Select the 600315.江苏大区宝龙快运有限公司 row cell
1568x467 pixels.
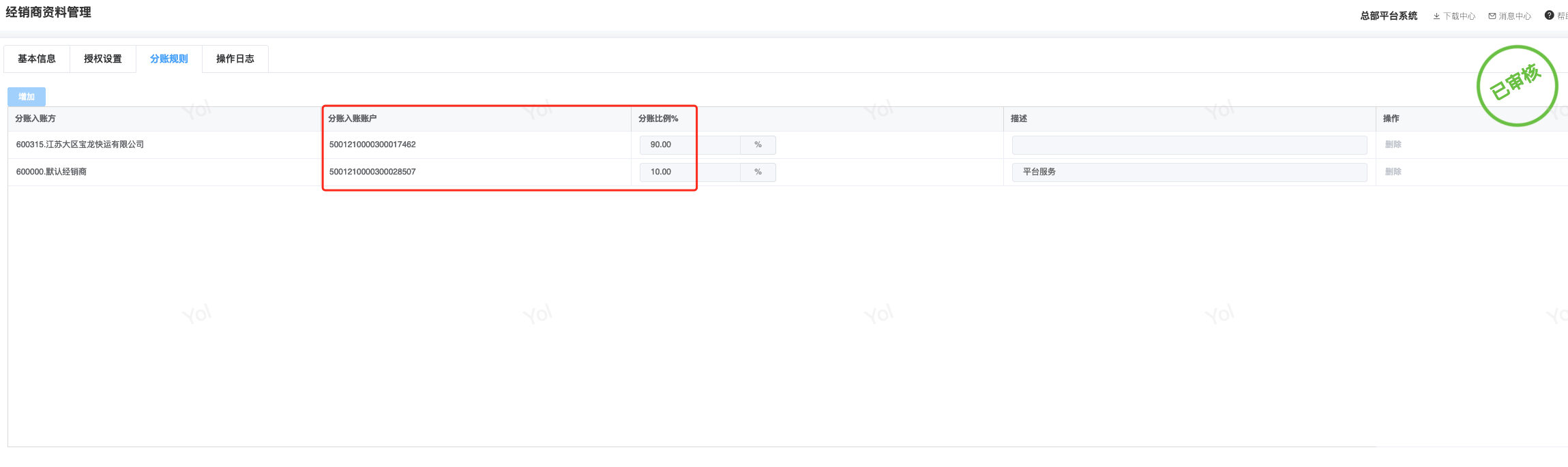click(80, 145)
